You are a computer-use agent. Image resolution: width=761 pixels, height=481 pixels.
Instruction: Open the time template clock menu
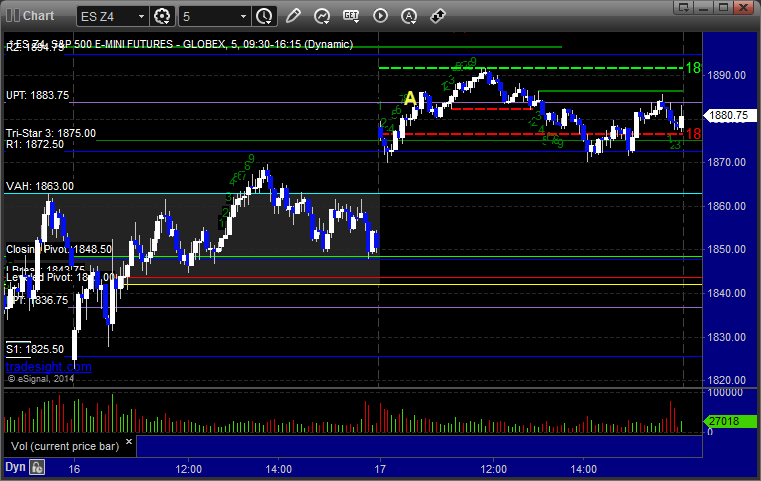tap(264, 16)
